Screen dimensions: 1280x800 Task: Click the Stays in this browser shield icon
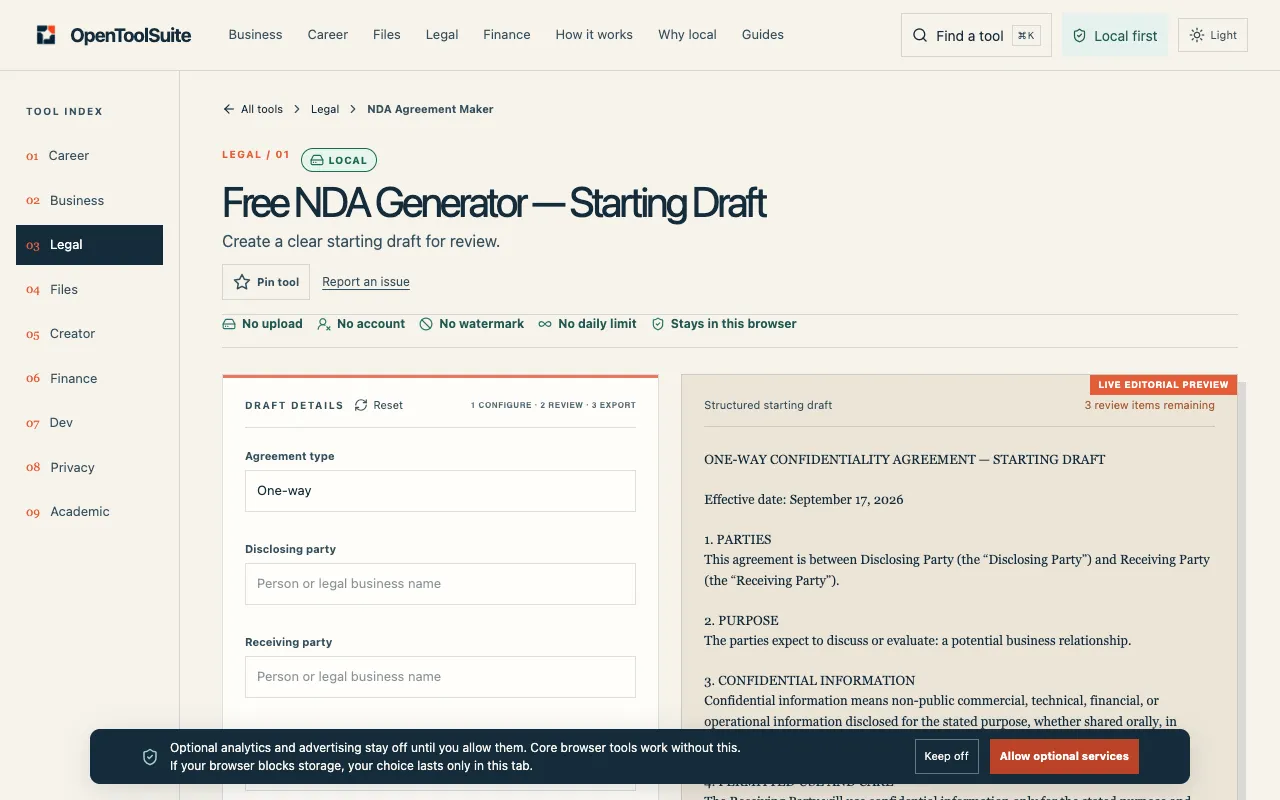point(658,324)
